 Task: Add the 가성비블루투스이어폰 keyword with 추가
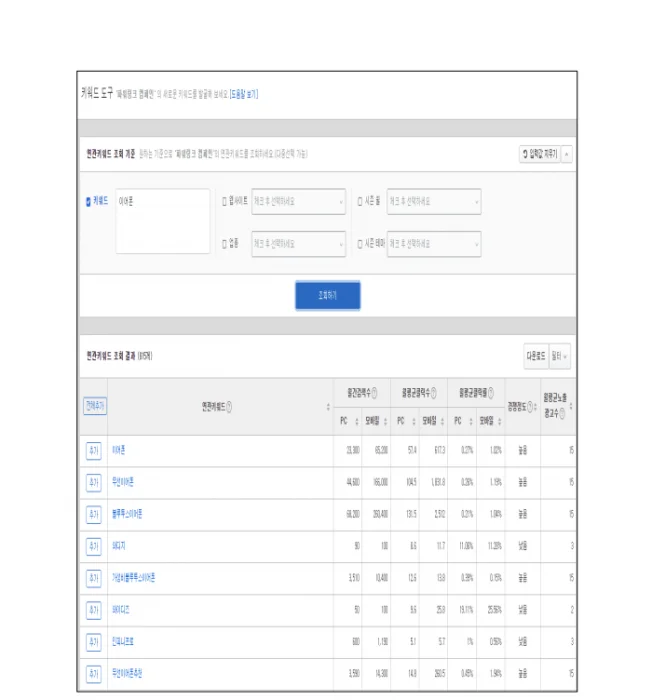94,578
